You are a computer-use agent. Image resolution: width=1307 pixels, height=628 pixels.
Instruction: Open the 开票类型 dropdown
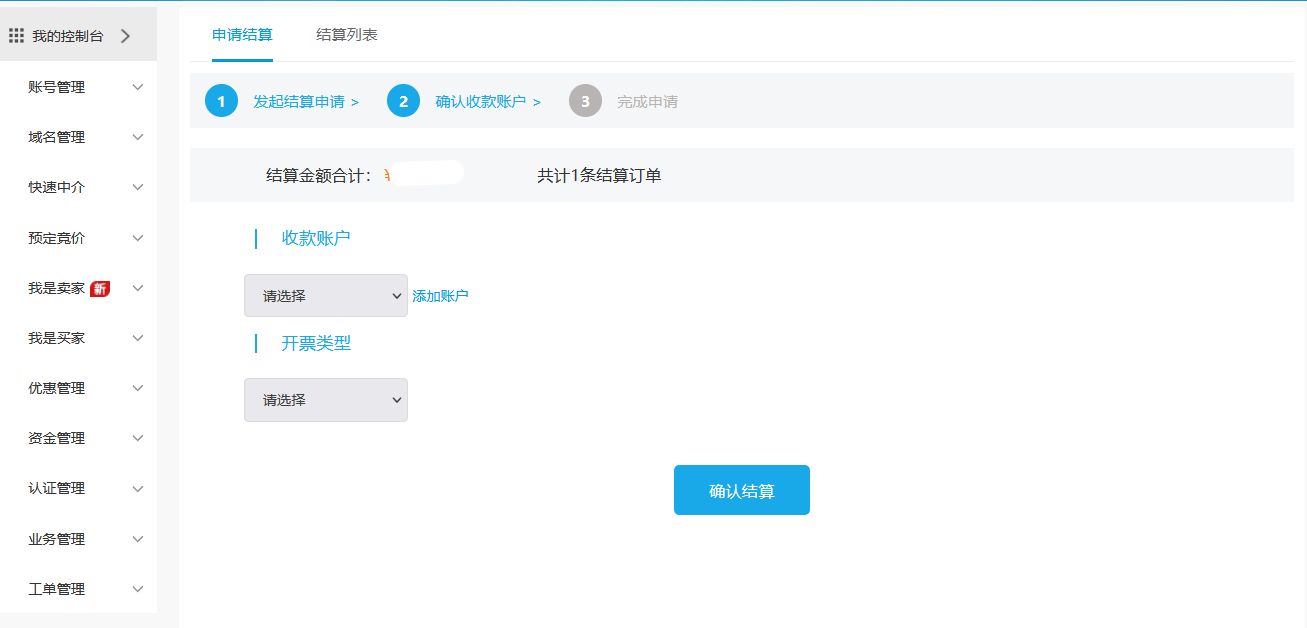pyautogui.click(x=325, y=400)
